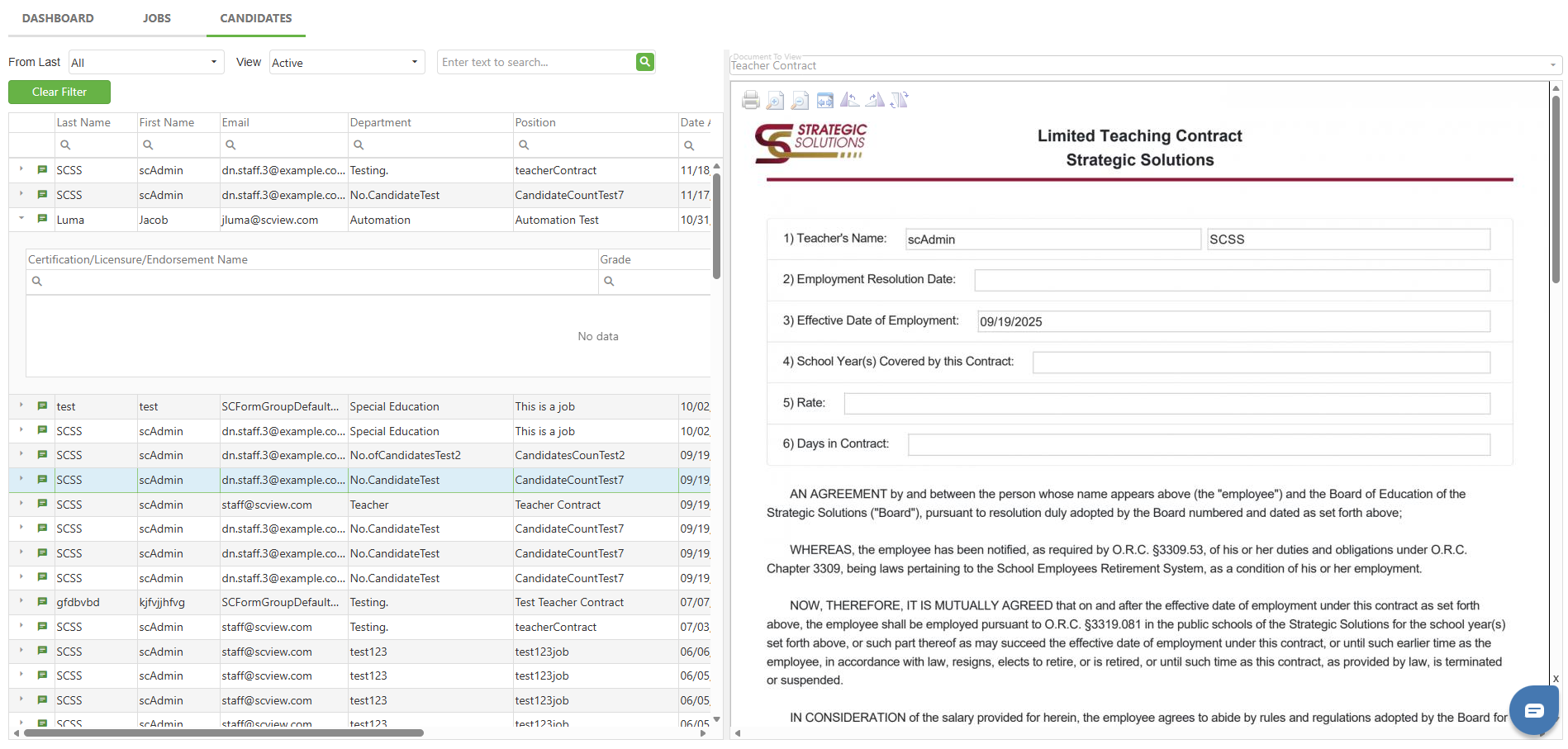Open comment flag for gfdbvbd row
This screenshot has width=1568, height=749.
coord(42,601)
